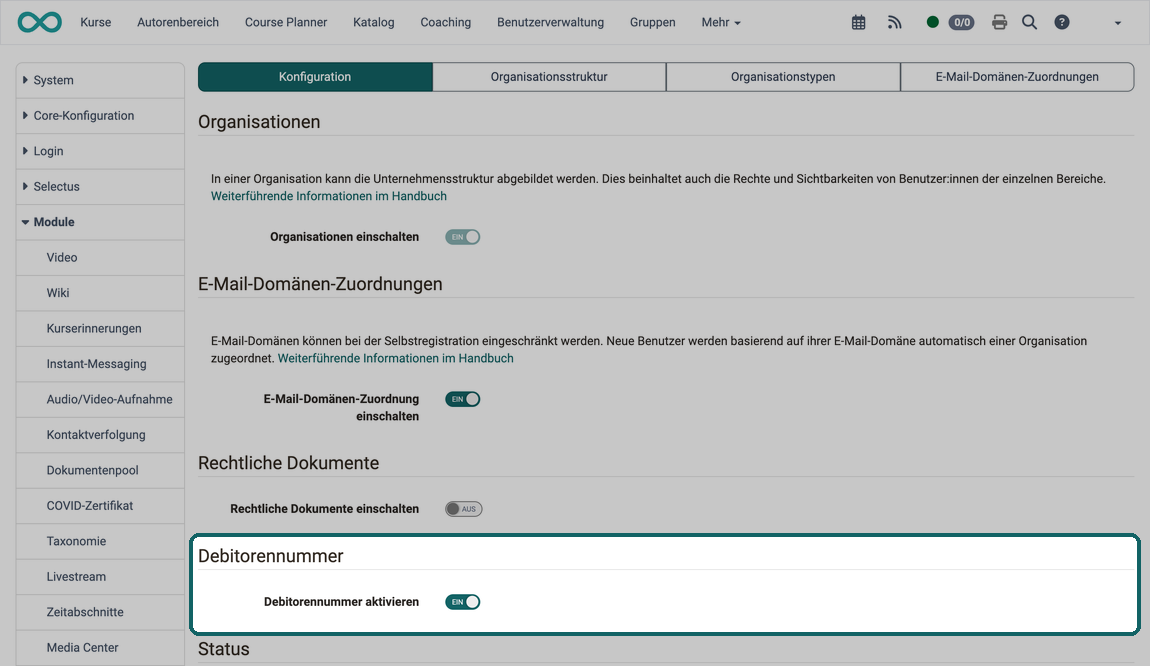
Task: Open the handbook link under E-Mail-Domänen-Zuordnungen
Action: [x=395, y=359]
